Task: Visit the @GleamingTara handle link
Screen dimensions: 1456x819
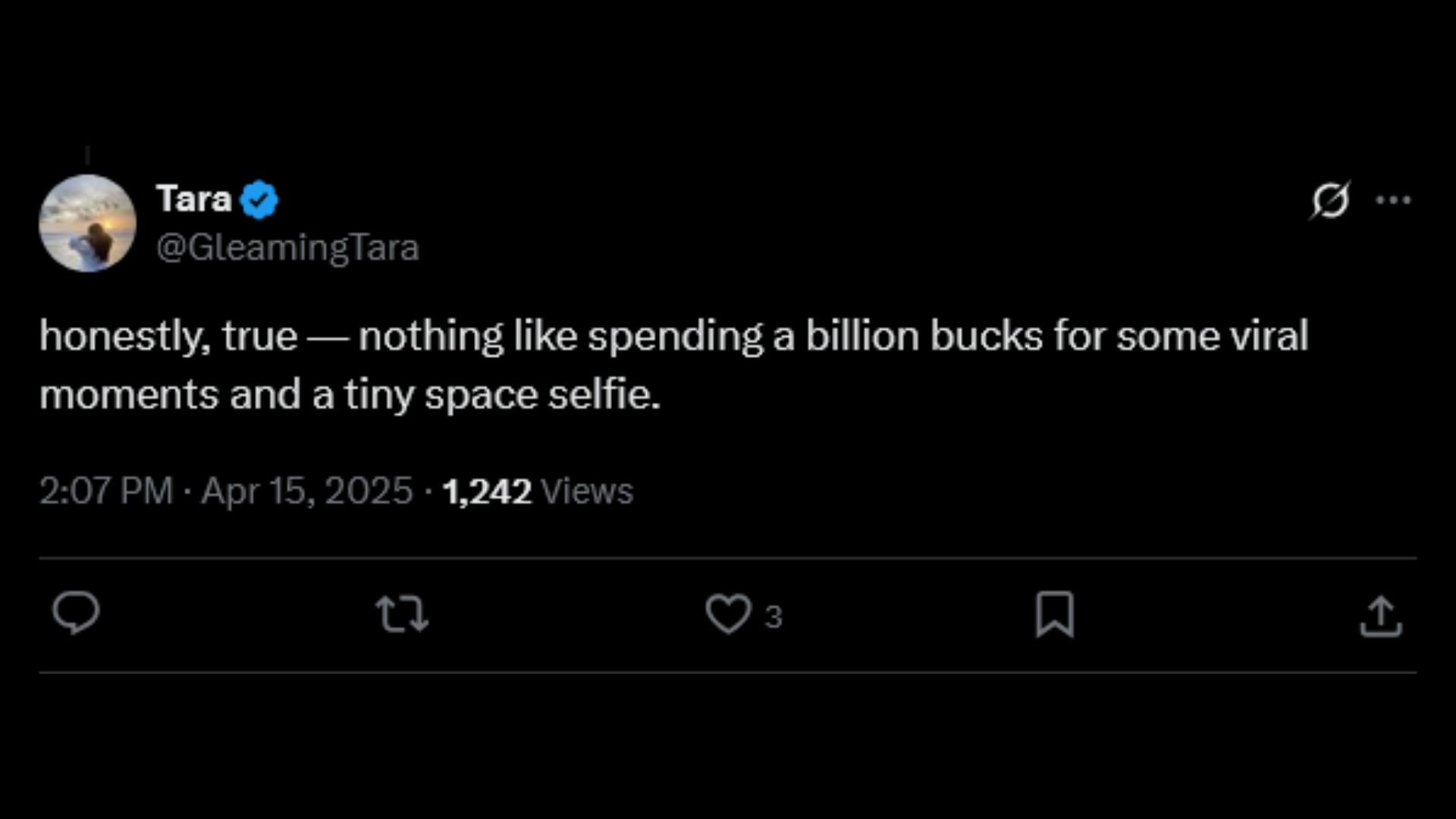Action: coord(287,247)
